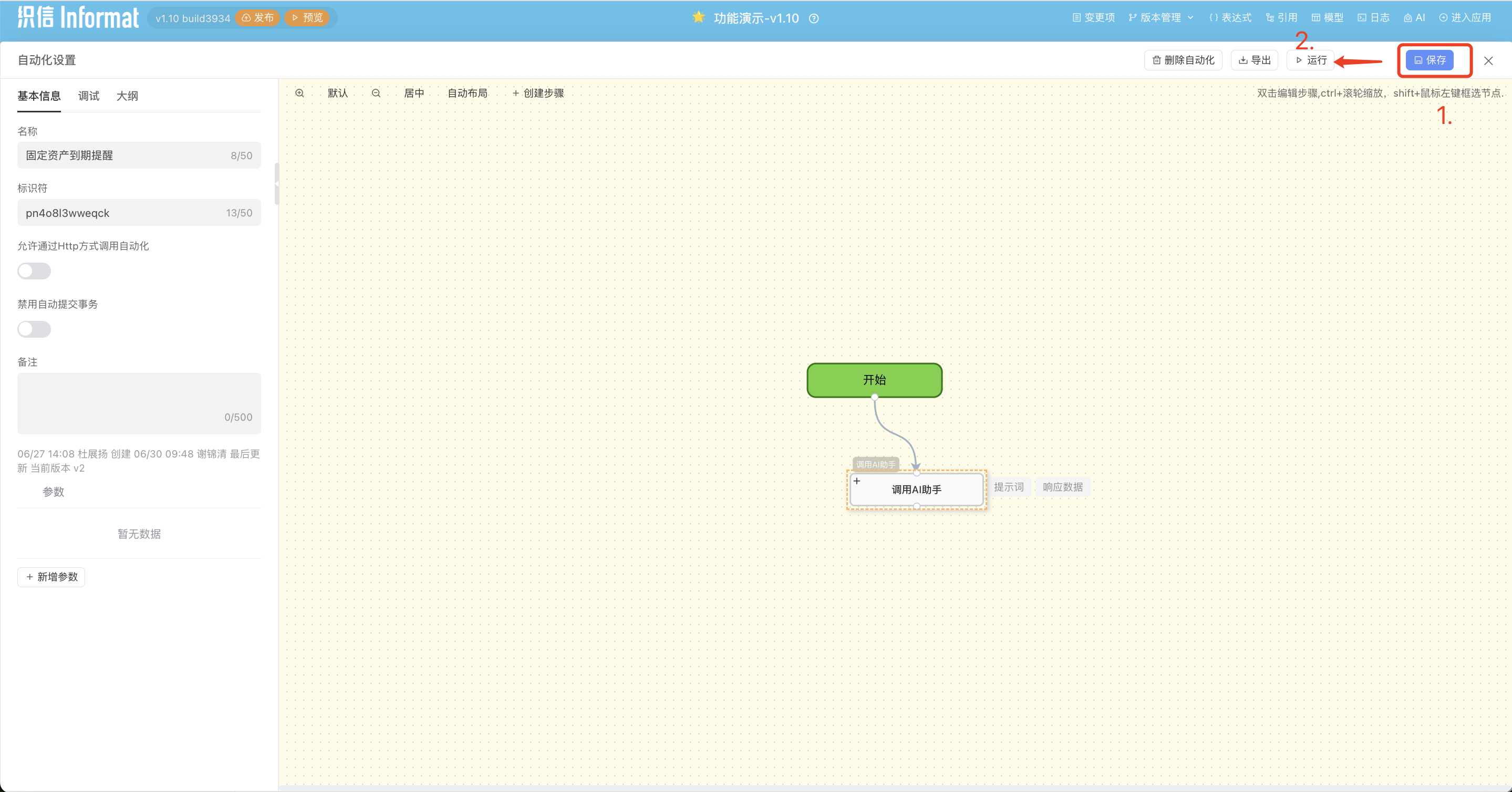The height and width of the screenshot is (792, 1512).
Task: Collapse the left settings panel handle
Action: (276, 184)
